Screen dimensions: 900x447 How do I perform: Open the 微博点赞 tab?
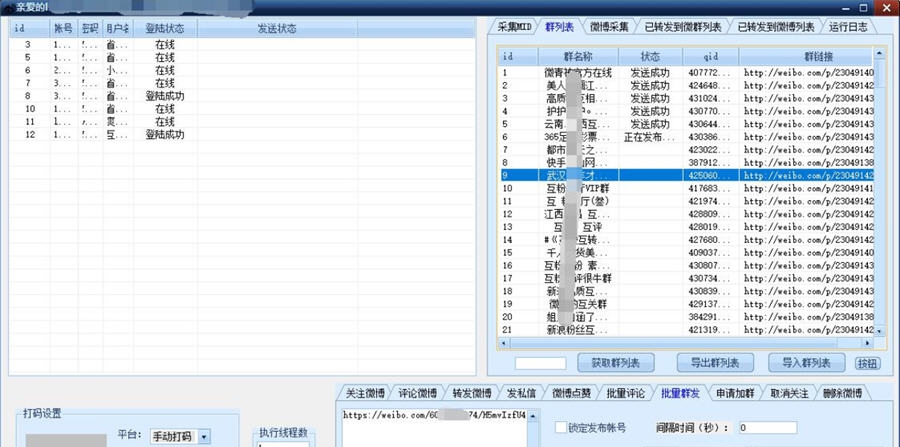click(x=571, y=393)
